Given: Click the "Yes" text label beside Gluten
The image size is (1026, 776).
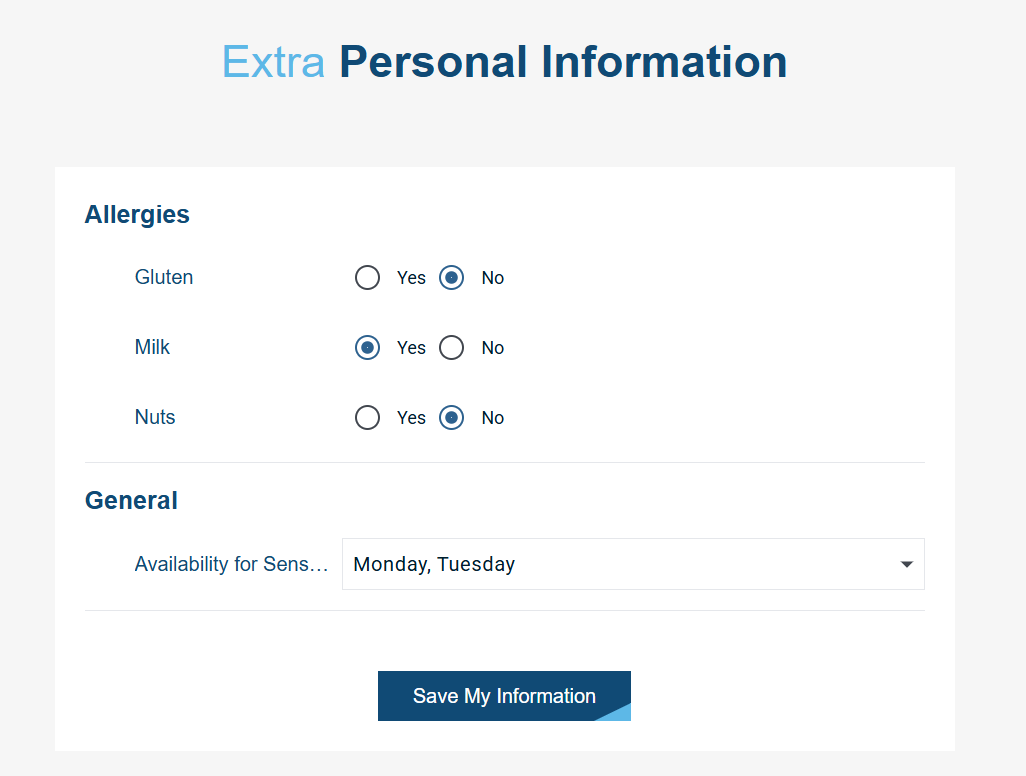Looking at the screenshot, I should pyautogui.click(x=411, y=278).
